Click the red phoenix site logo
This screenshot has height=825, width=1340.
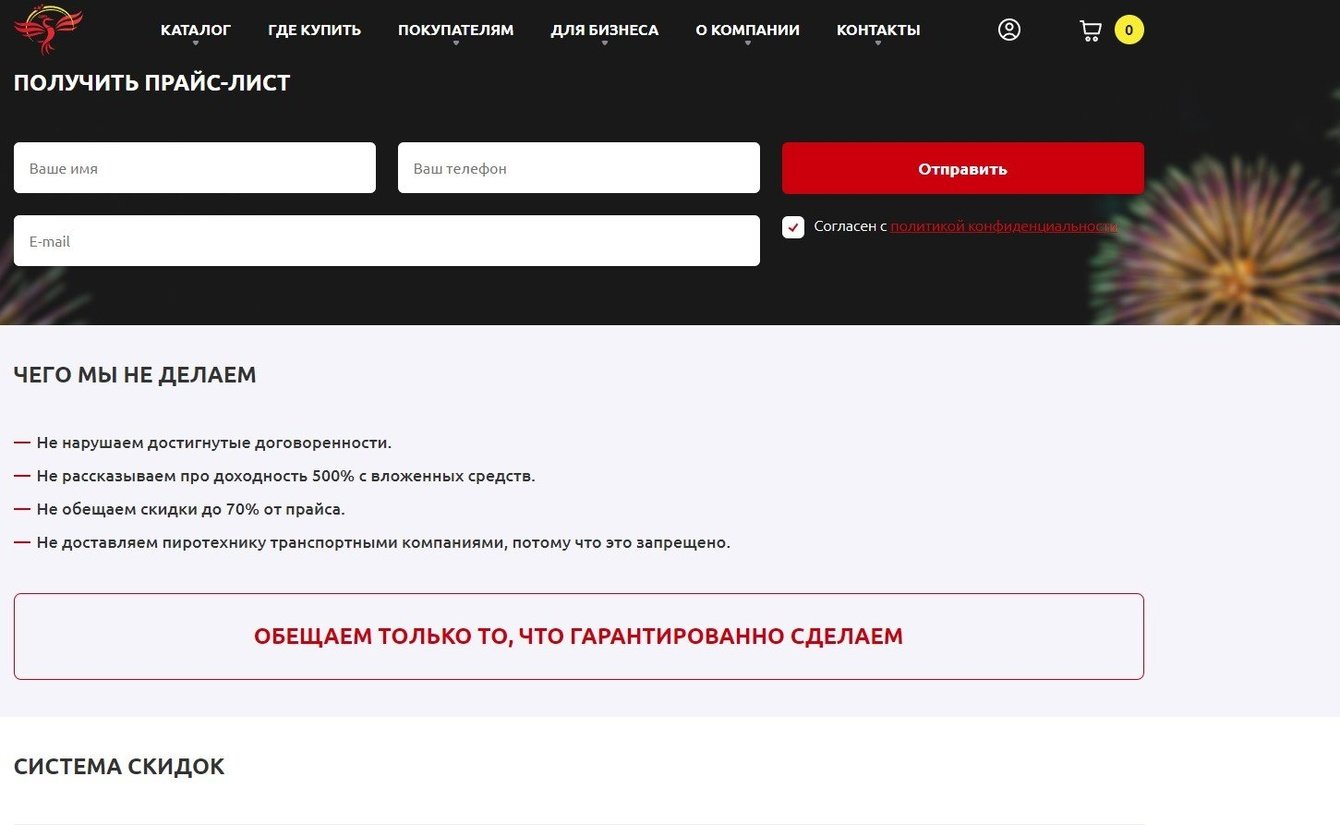[x=48, y=29]
